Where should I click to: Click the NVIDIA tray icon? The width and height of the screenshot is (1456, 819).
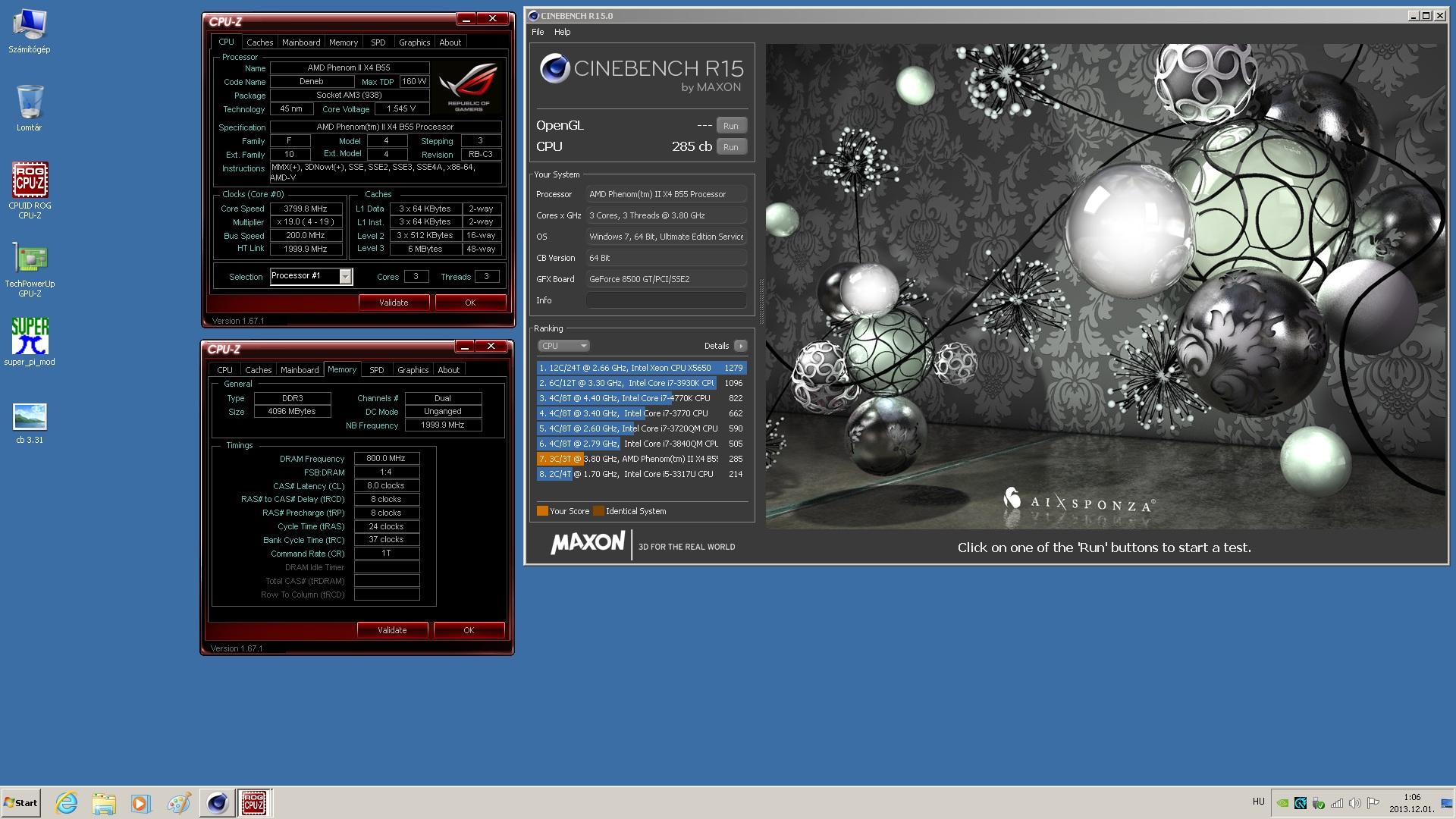pos(1282,802)
